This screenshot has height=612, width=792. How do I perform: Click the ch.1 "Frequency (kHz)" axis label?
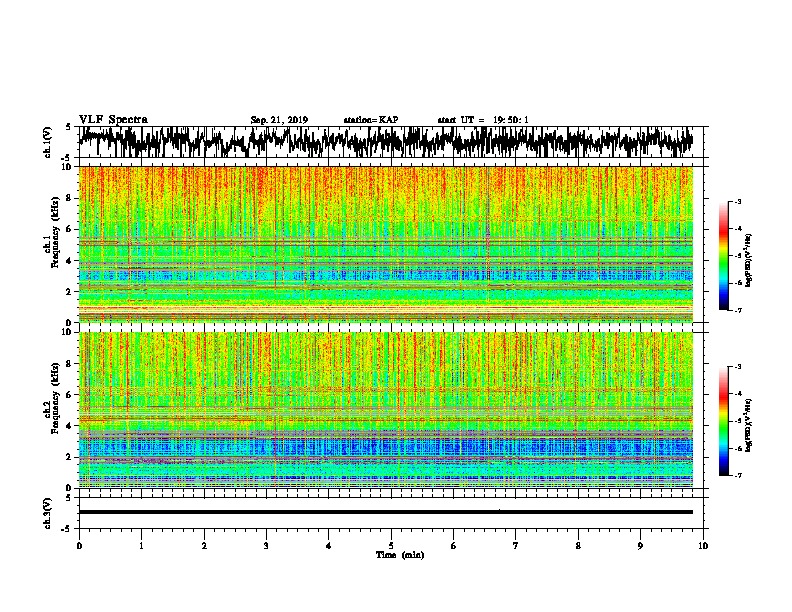pos(56,232)
